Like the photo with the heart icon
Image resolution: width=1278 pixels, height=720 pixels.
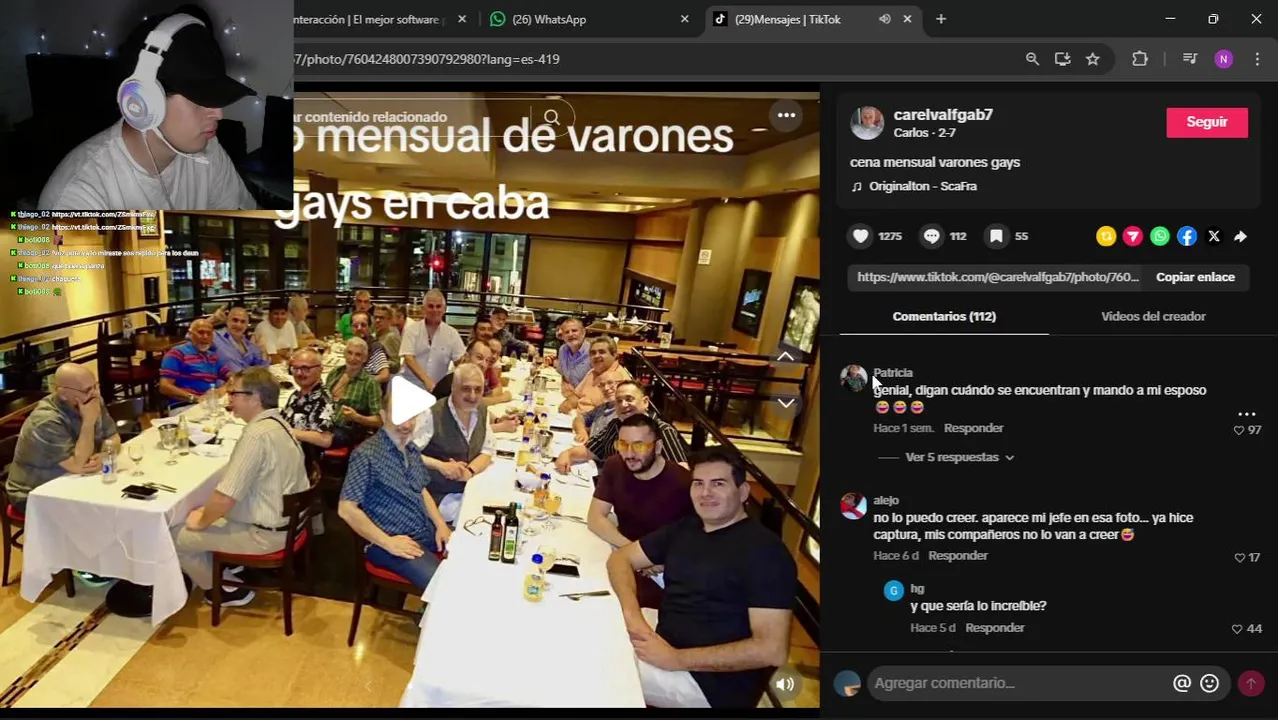click(x=861, y=236)
